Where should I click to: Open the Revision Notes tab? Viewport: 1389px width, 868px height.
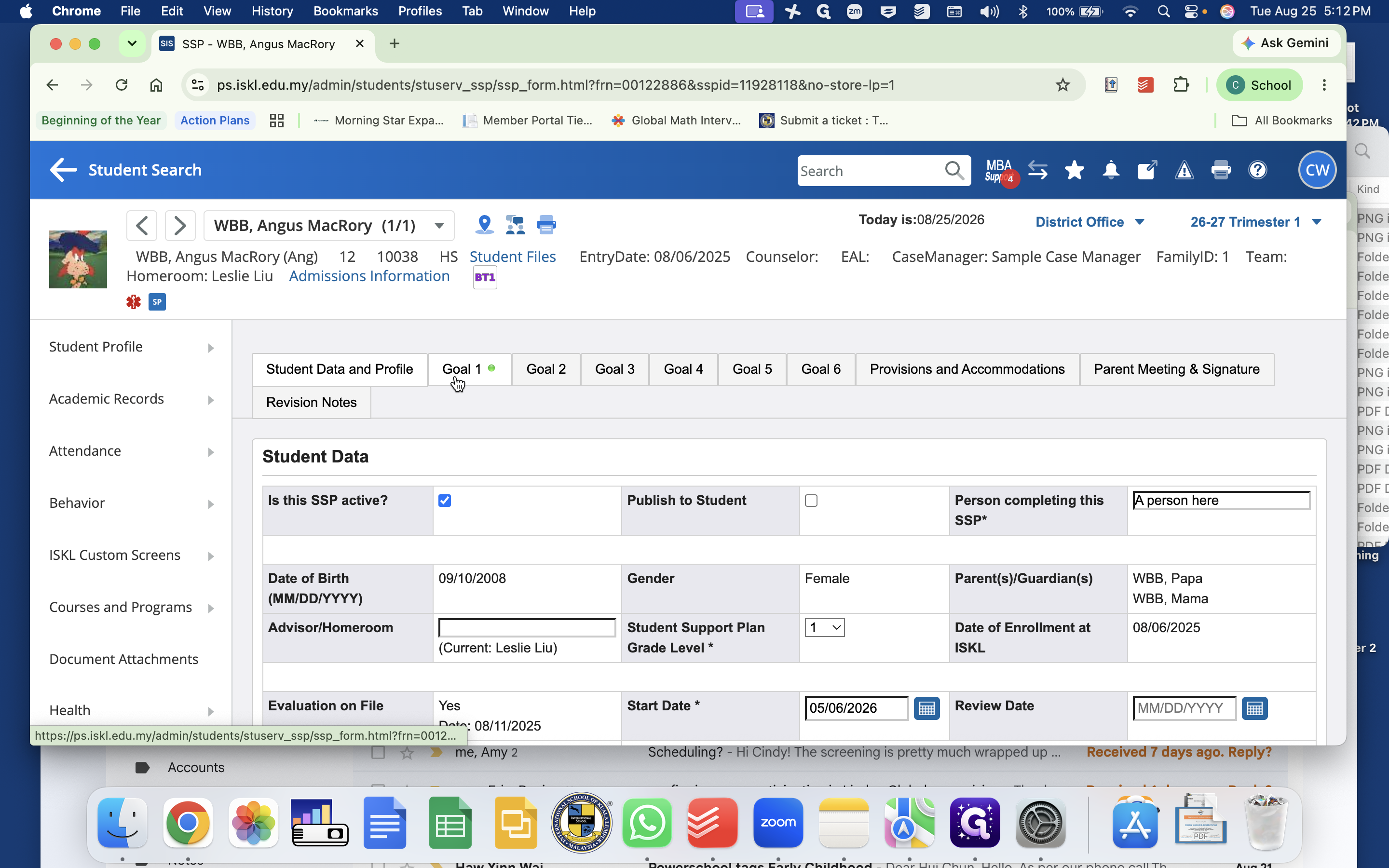tap(311, 403)
